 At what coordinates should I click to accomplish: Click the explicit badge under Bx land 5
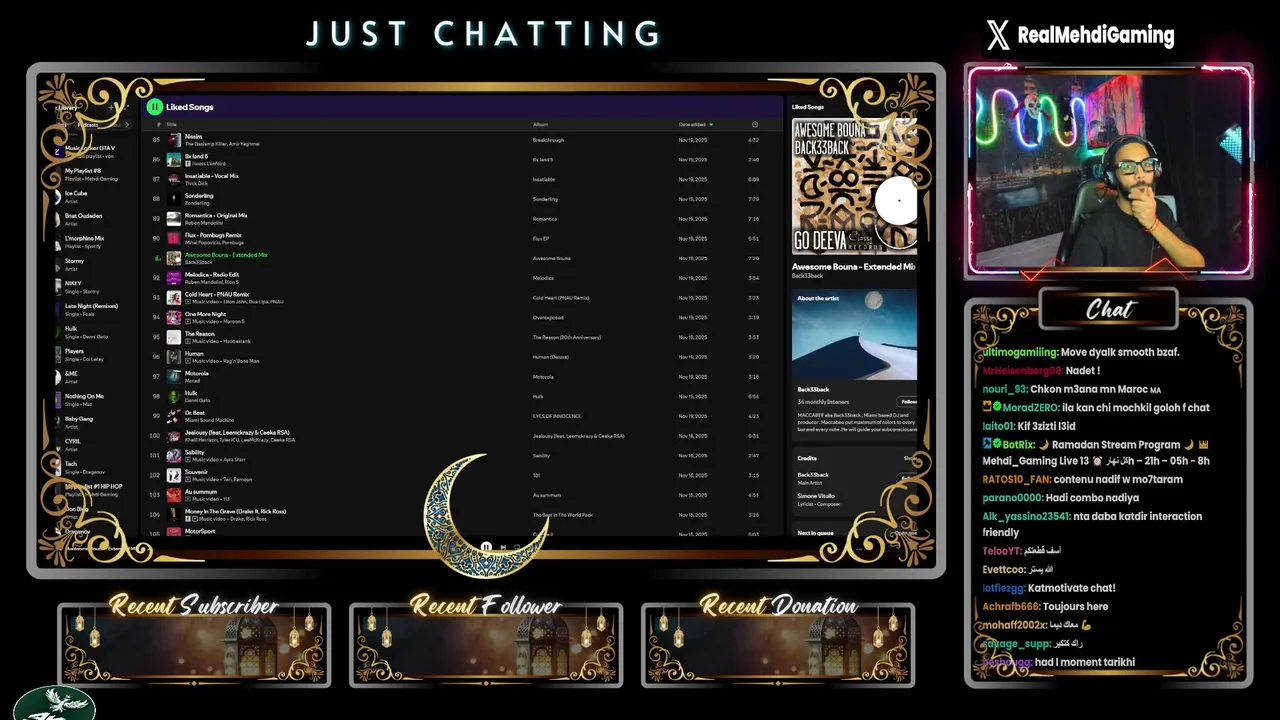tap(188, 163)
